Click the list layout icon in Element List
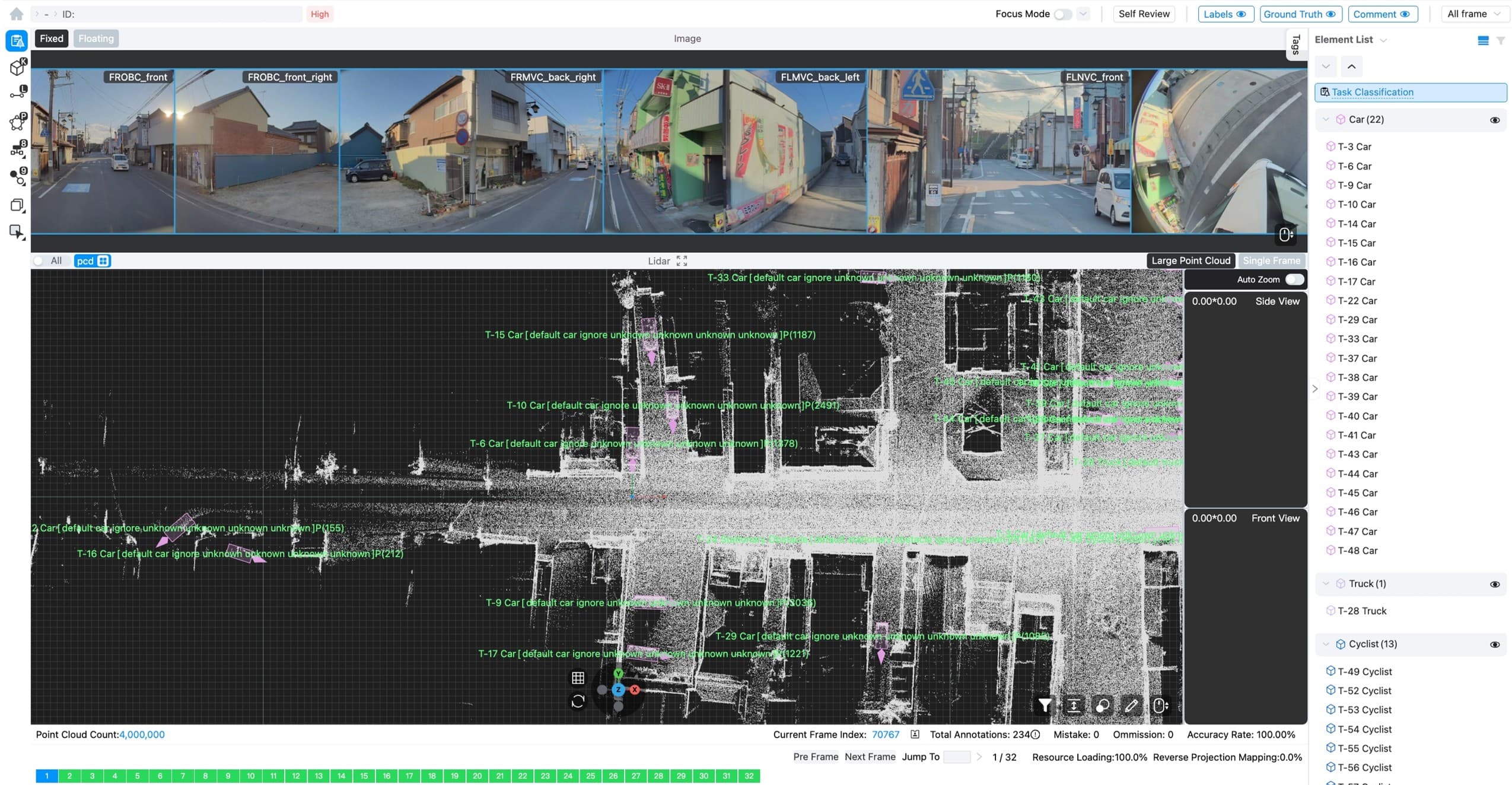 click(x=1482, y=40)
